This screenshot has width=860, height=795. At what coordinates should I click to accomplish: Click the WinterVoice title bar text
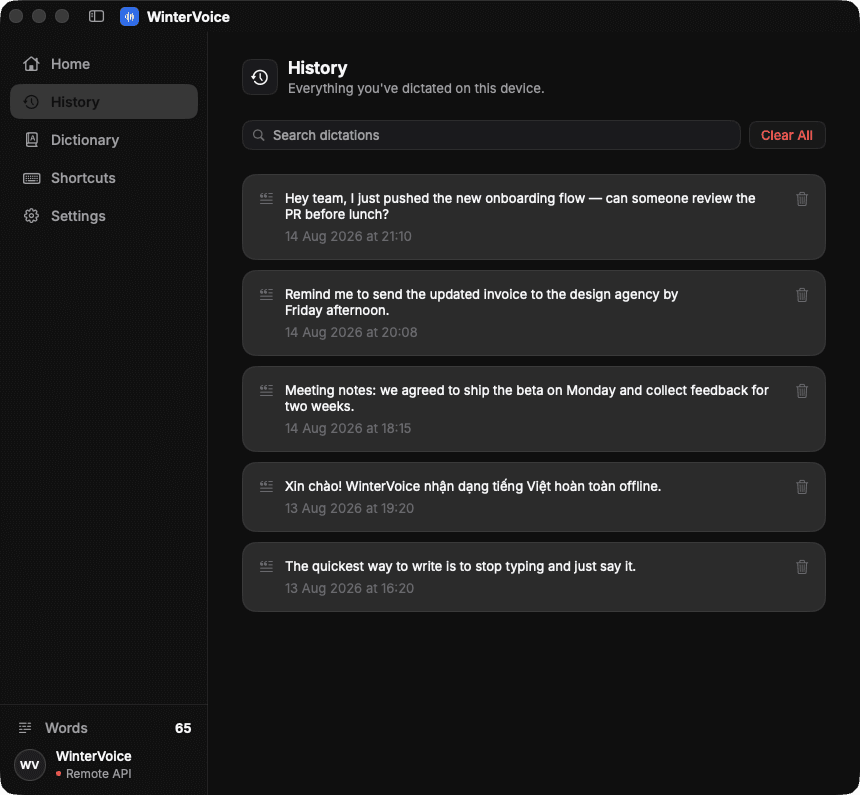(x=188, y=17)
